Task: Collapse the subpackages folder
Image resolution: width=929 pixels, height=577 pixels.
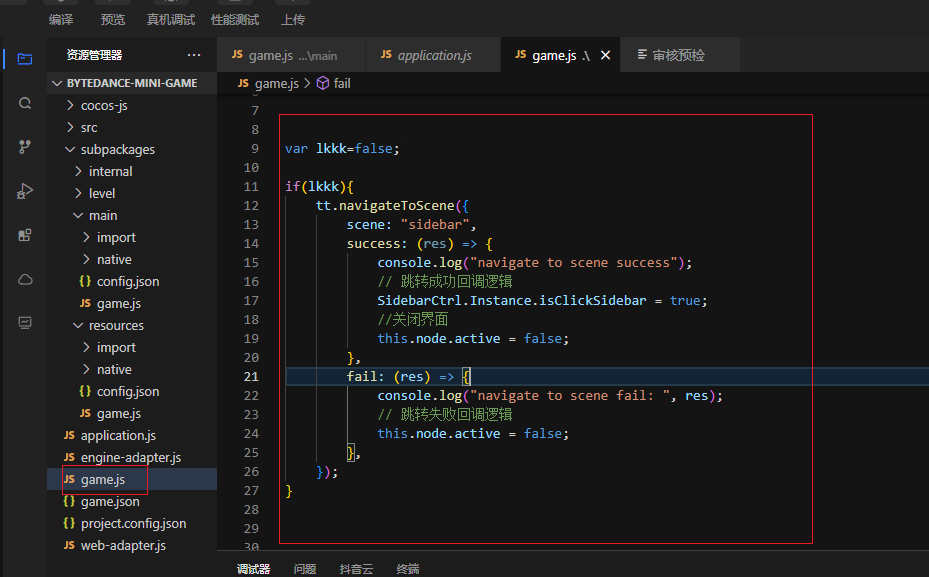Action: click(117, 149)
